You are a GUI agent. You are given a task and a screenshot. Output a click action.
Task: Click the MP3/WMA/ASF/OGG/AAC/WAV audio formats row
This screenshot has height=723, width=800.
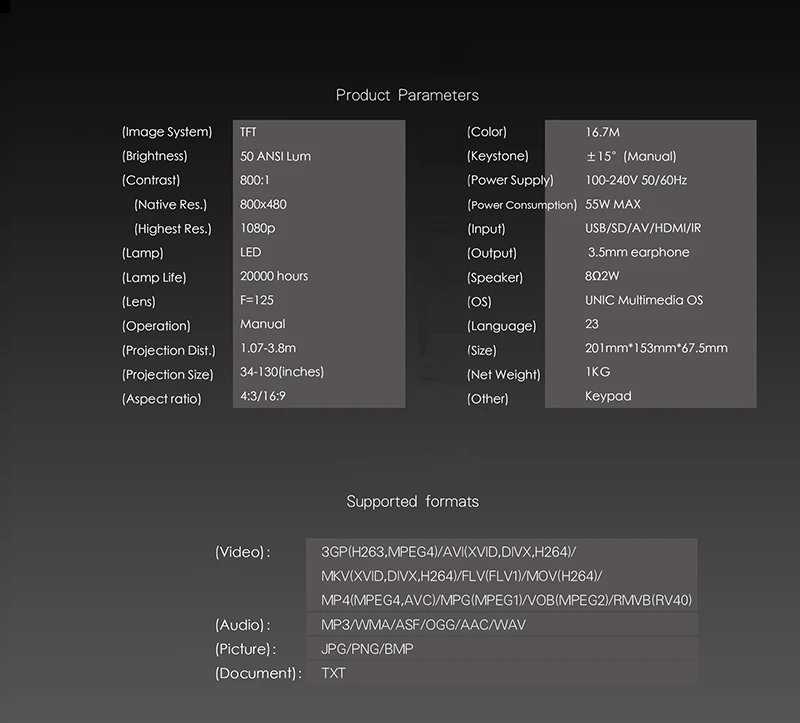pyautogui.click(x=502, y=625)
